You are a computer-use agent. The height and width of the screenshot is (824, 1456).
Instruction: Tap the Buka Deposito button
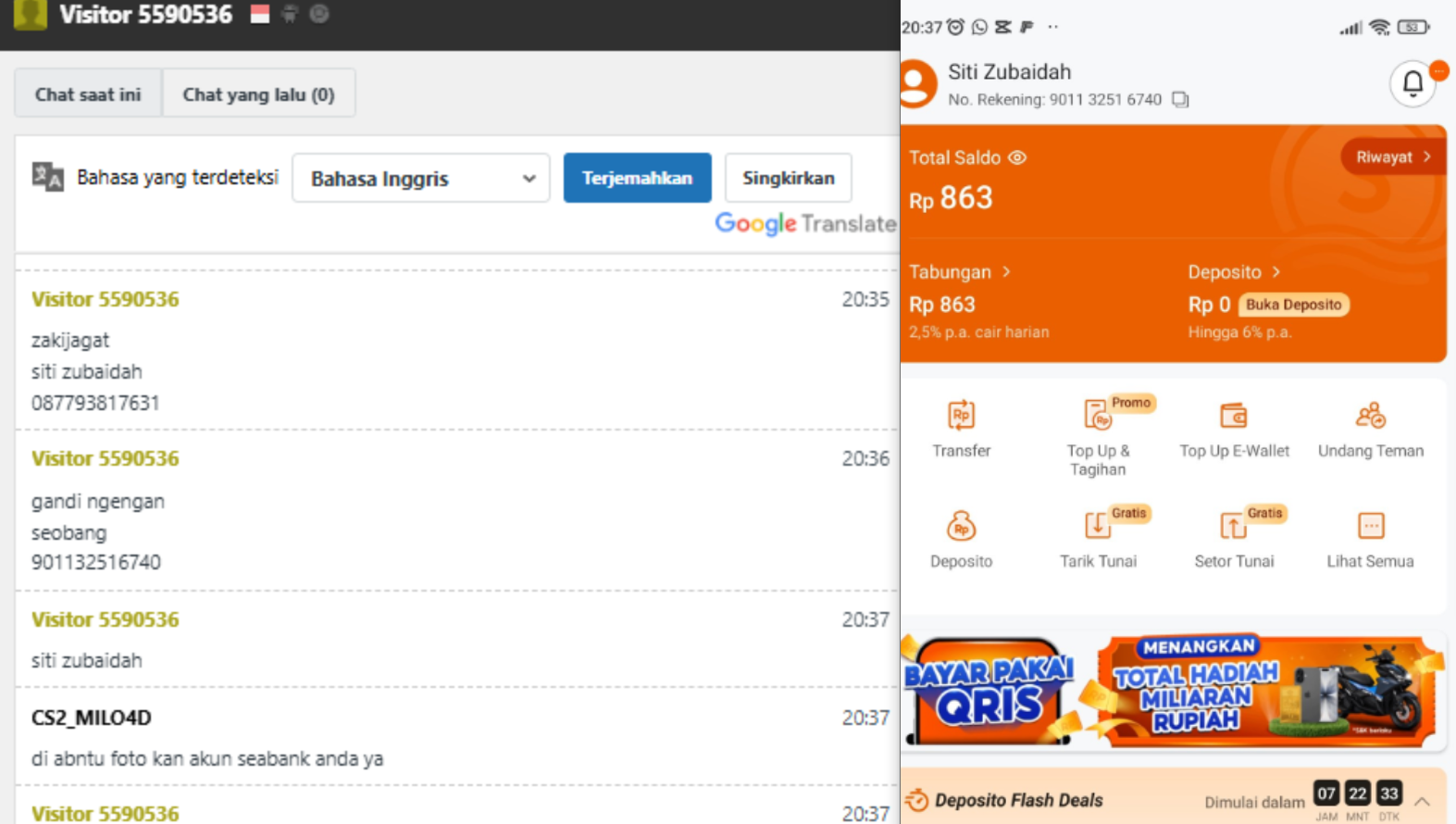coord(1293,305)
